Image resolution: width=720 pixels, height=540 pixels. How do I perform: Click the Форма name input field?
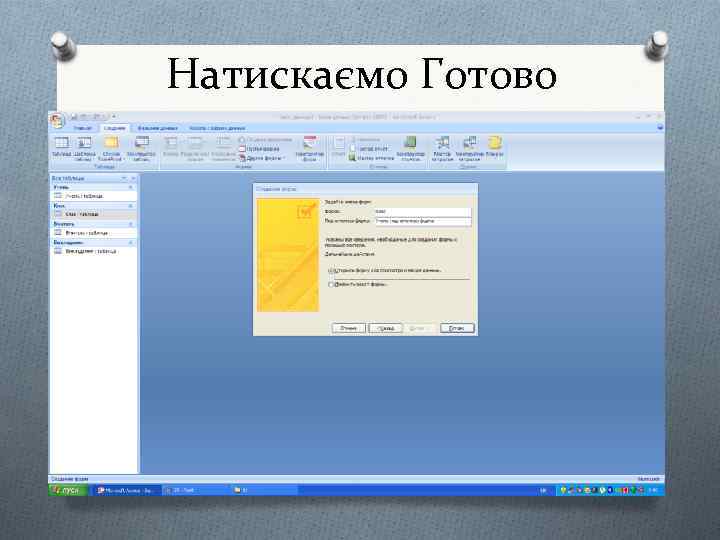click(423, 212)
